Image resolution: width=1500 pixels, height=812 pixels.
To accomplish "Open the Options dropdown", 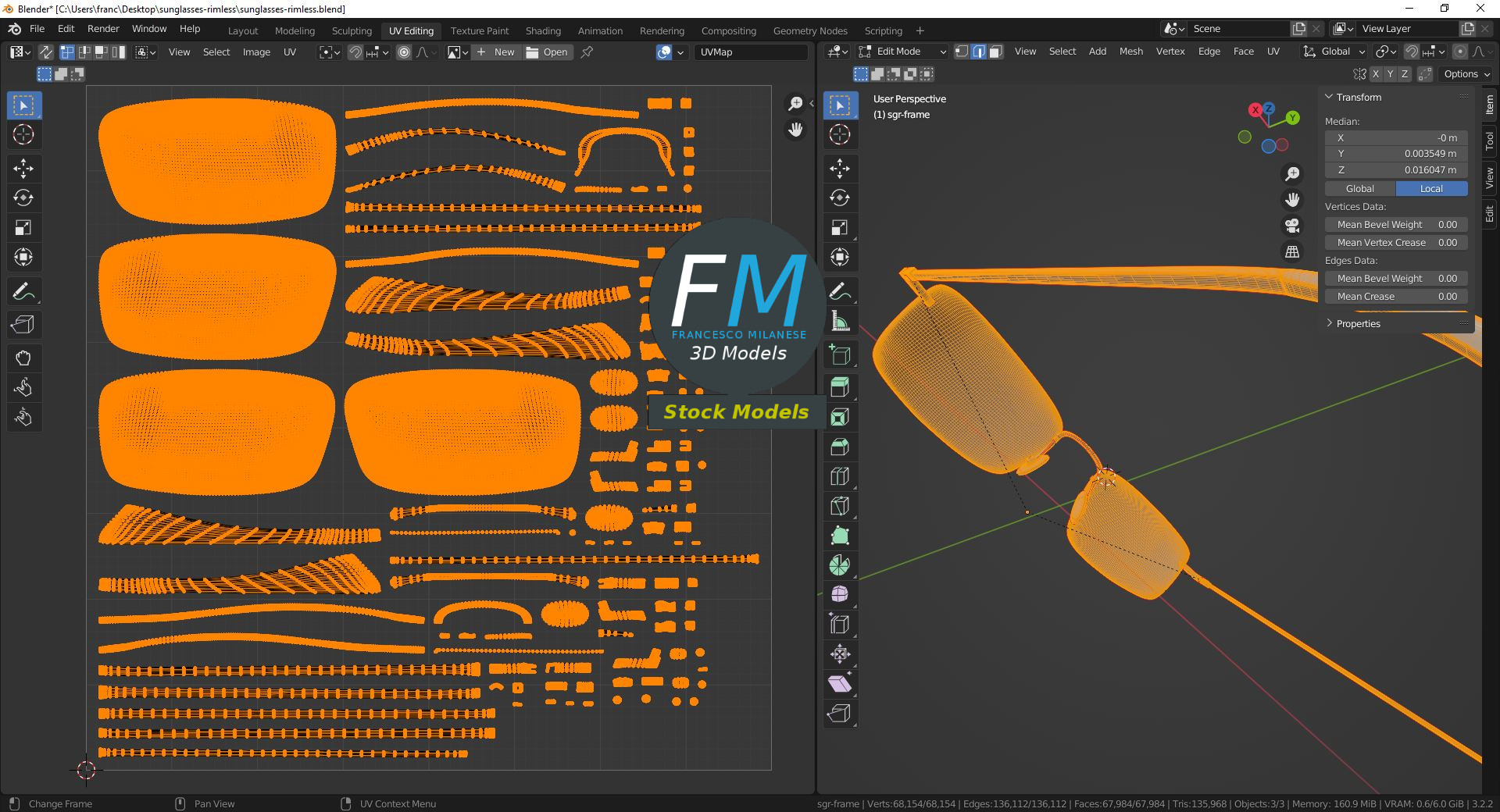I will pos(1466,74).
